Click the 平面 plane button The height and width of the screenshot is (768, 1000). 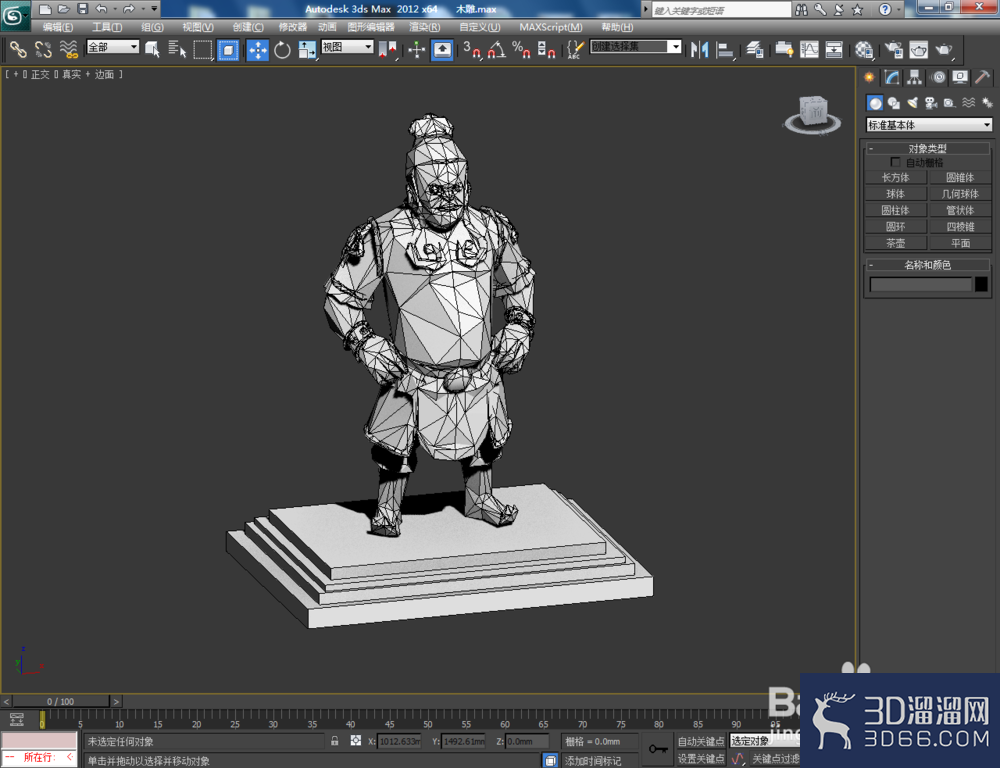[x=960, y=243]
